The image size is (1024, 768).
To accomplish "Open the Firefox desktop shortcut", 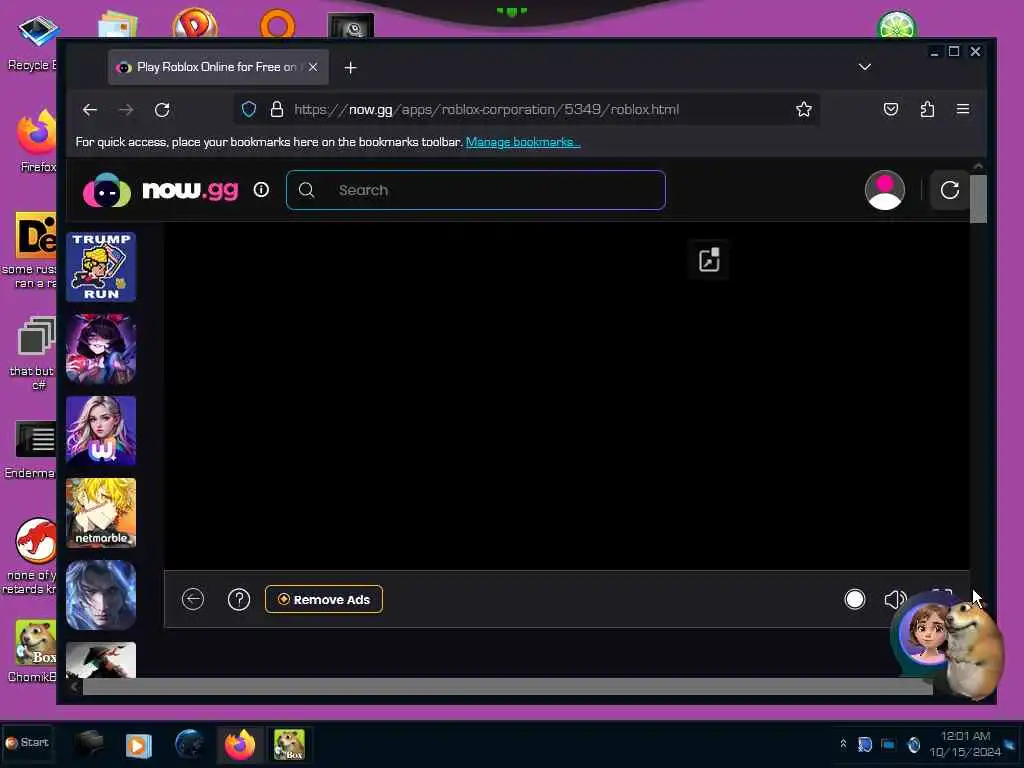I will click(x=37, y=140).
